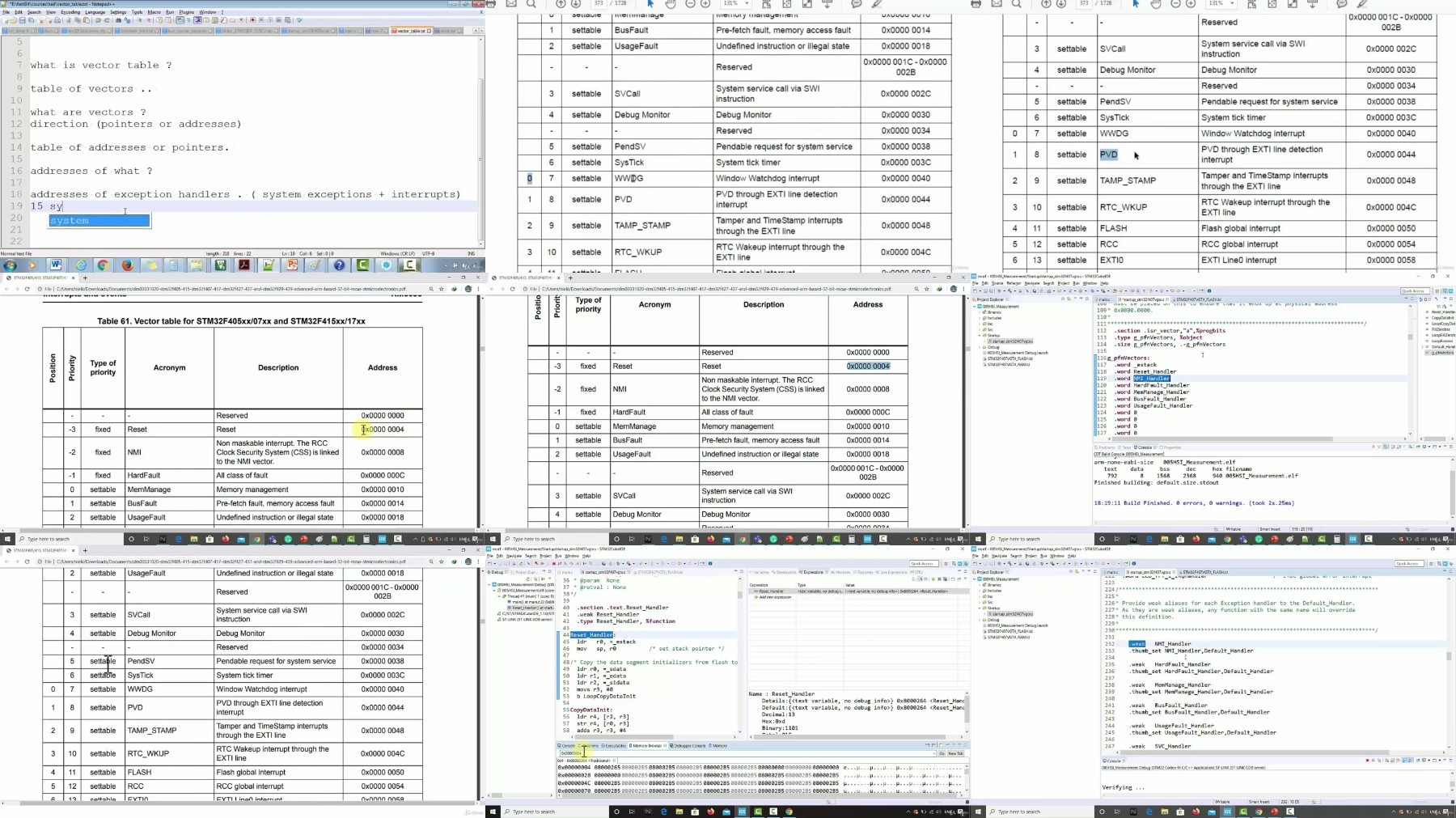Select the main() stack frame in the Debug view
Screen dimensions: 1456x818
tap(531, 602)
